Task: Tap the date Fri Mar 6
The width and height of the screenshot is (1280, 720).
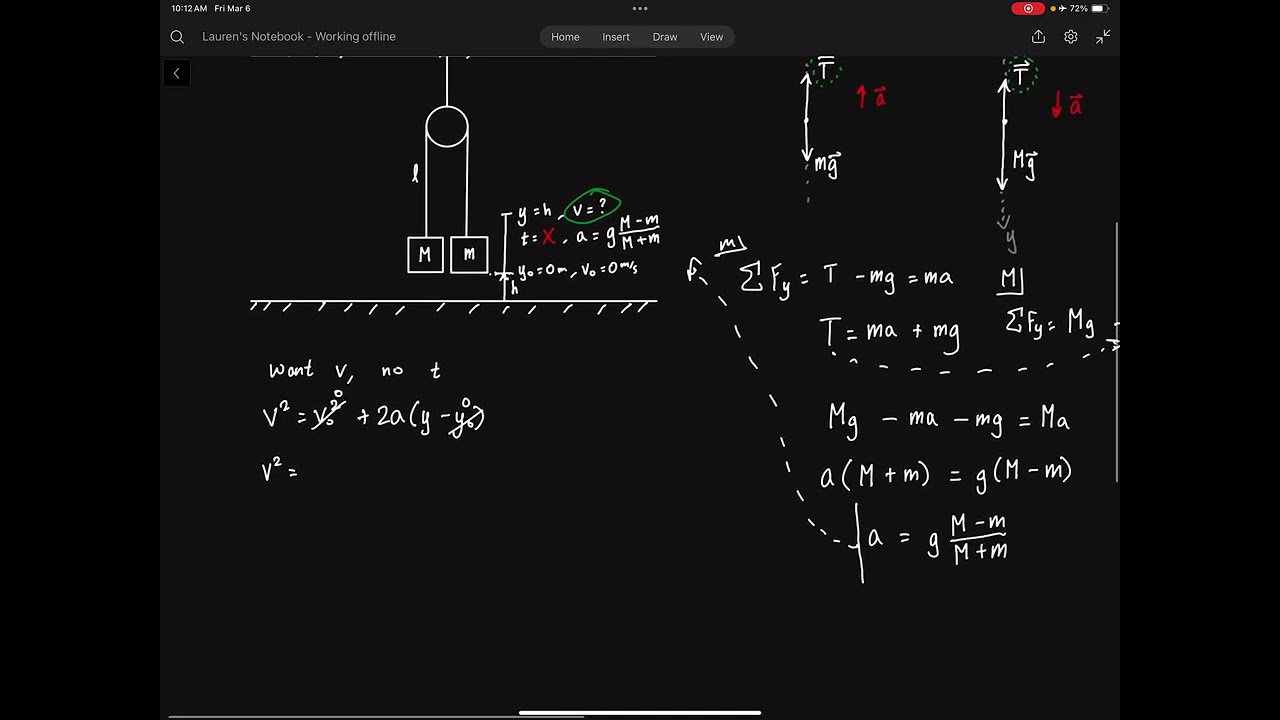Action: click(232, 8)
